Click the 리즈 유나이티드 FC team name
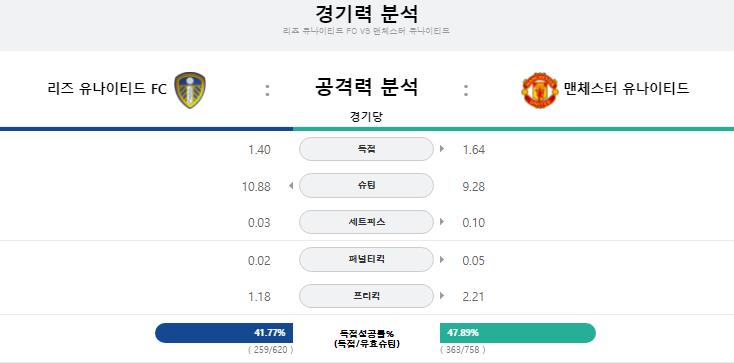 point(107,89)
